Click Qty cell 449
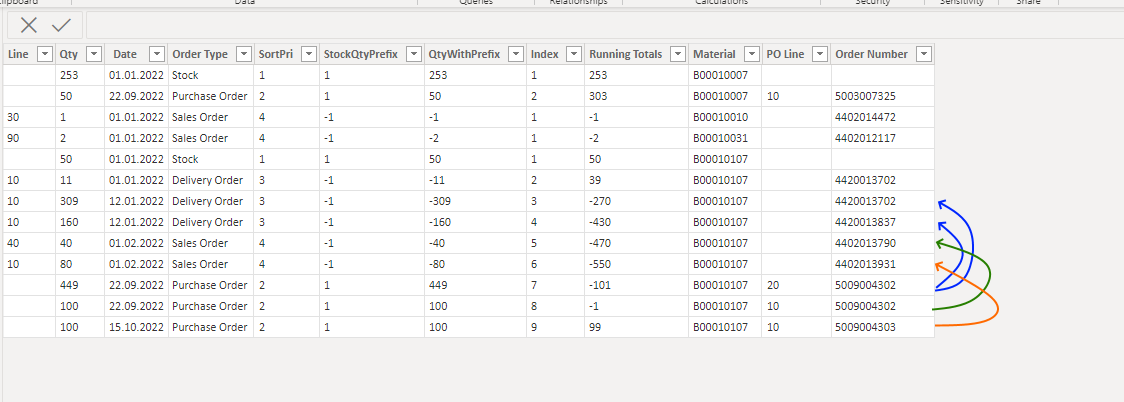 click(80, 285)
